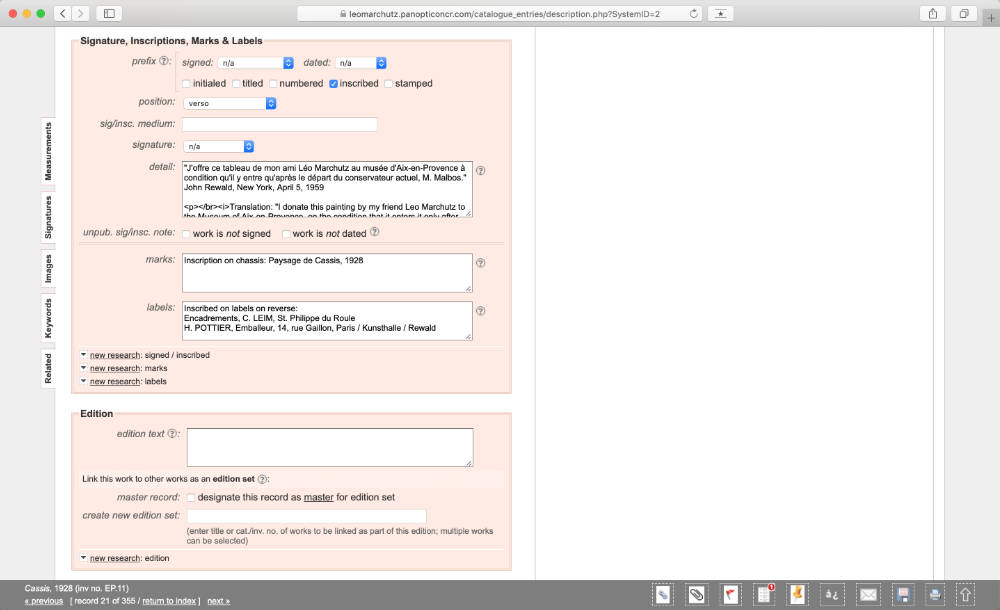Open help icon beside detail textarea

(x=481, y=170)
